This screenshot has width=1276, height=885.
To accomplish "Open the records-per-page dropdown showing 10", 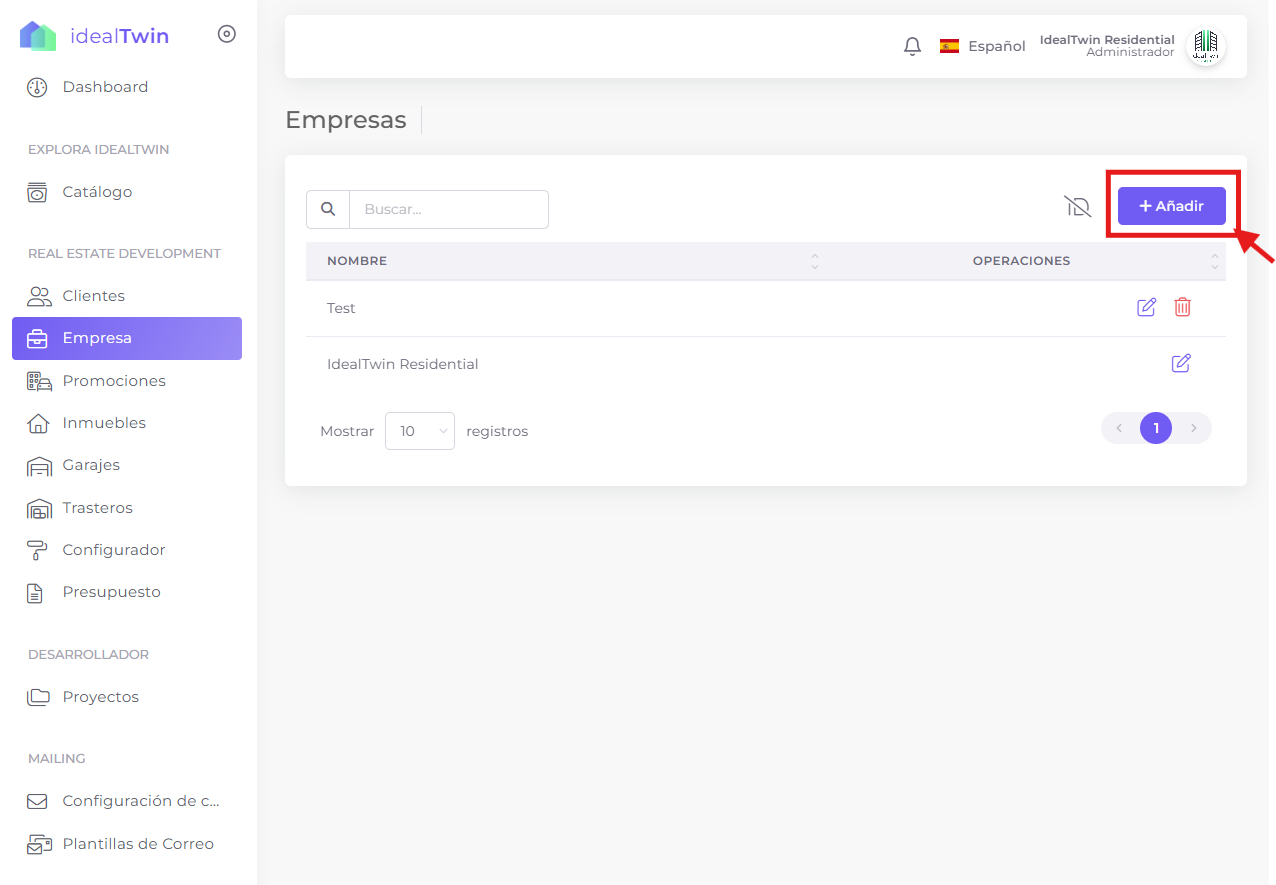I will 420,431.
